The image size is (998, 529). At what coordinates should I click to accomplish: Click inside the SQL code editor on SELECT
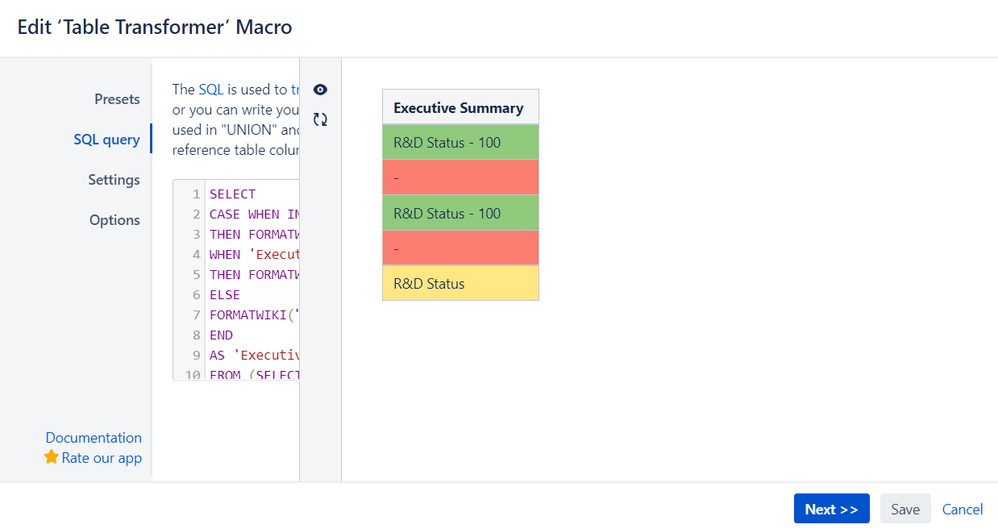click(233, 194)
